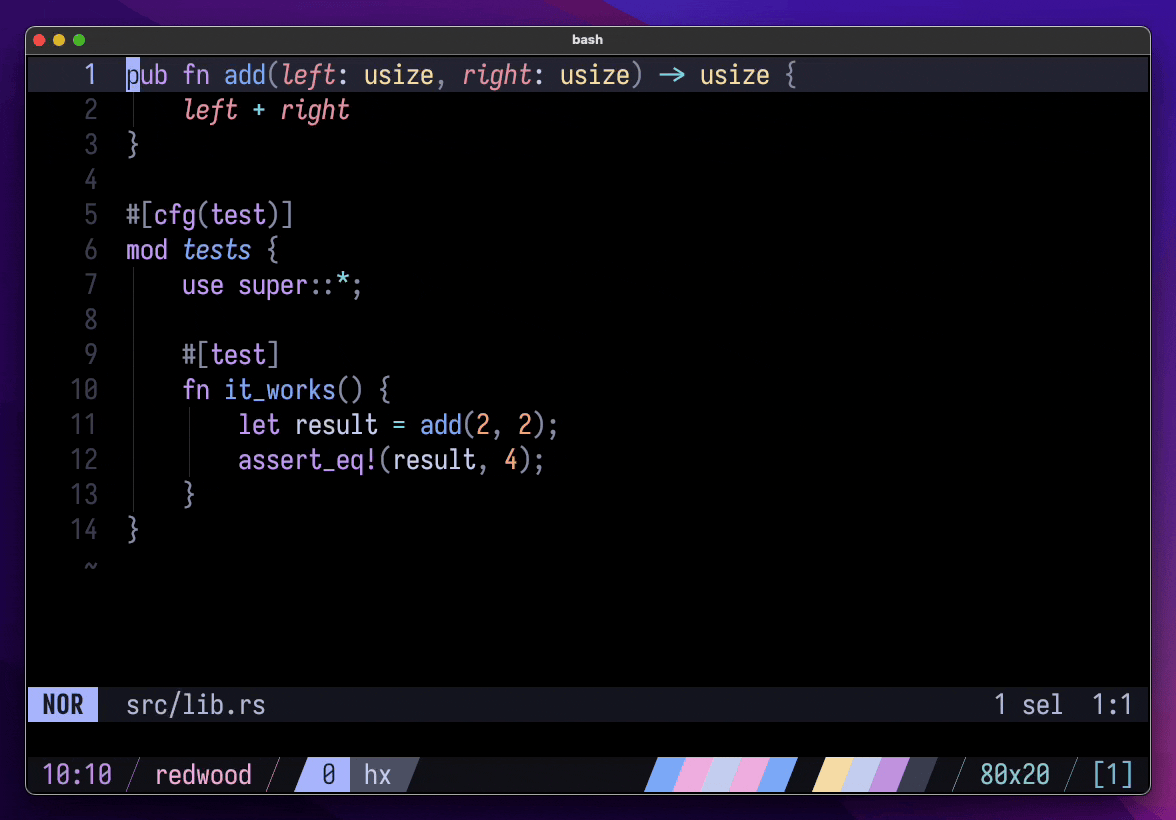This screenshot has height=820, width=1176.
Task: Click the redwood session name
Action: point(203,774)
